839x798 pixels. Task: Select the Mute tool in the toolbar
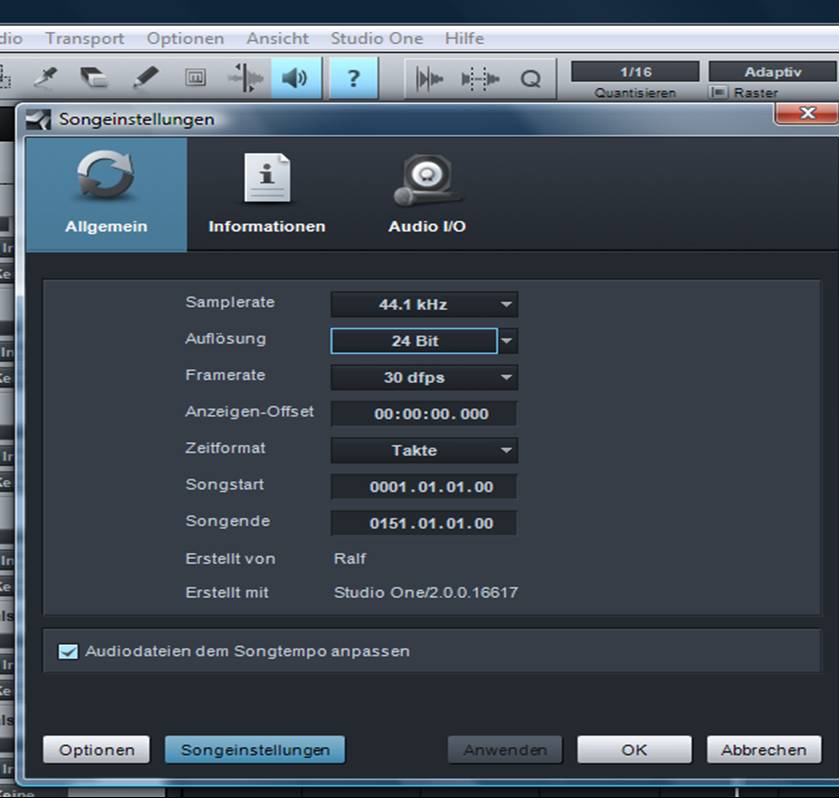[196, 78]
